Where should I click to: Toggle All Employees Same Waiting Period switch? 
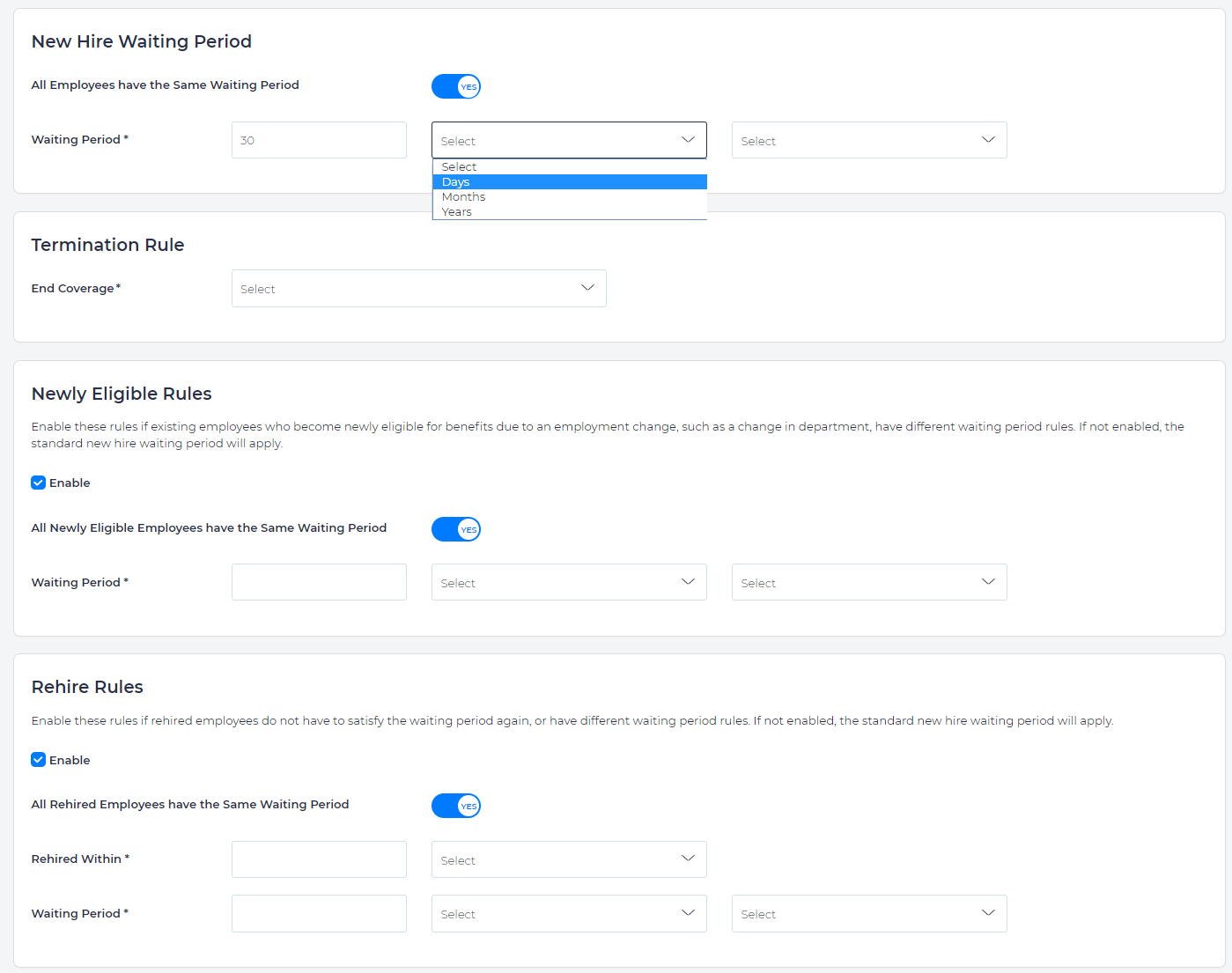point(456,86)
